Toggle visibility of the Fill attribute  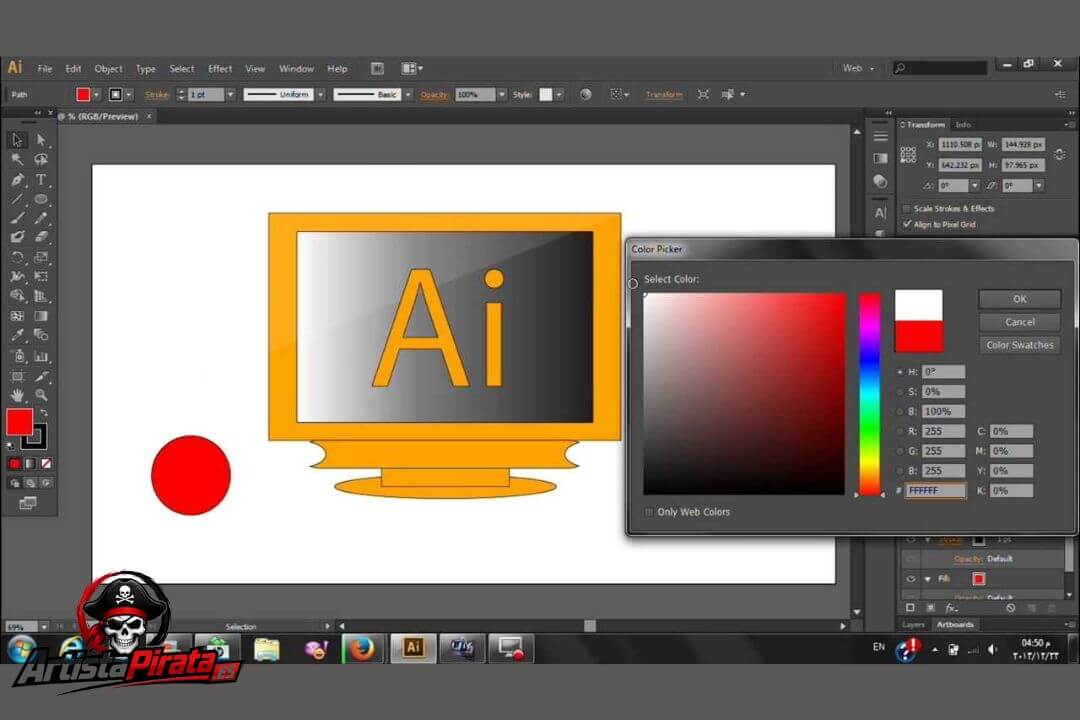(x=911, y=579)
